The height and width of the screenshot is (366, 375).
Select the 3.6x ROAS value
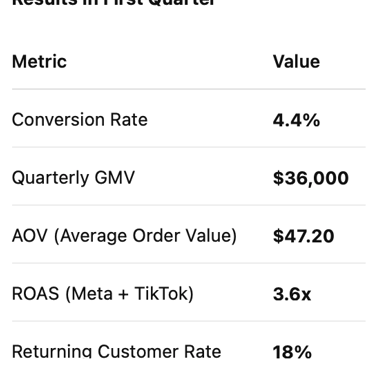pos(292,294)
